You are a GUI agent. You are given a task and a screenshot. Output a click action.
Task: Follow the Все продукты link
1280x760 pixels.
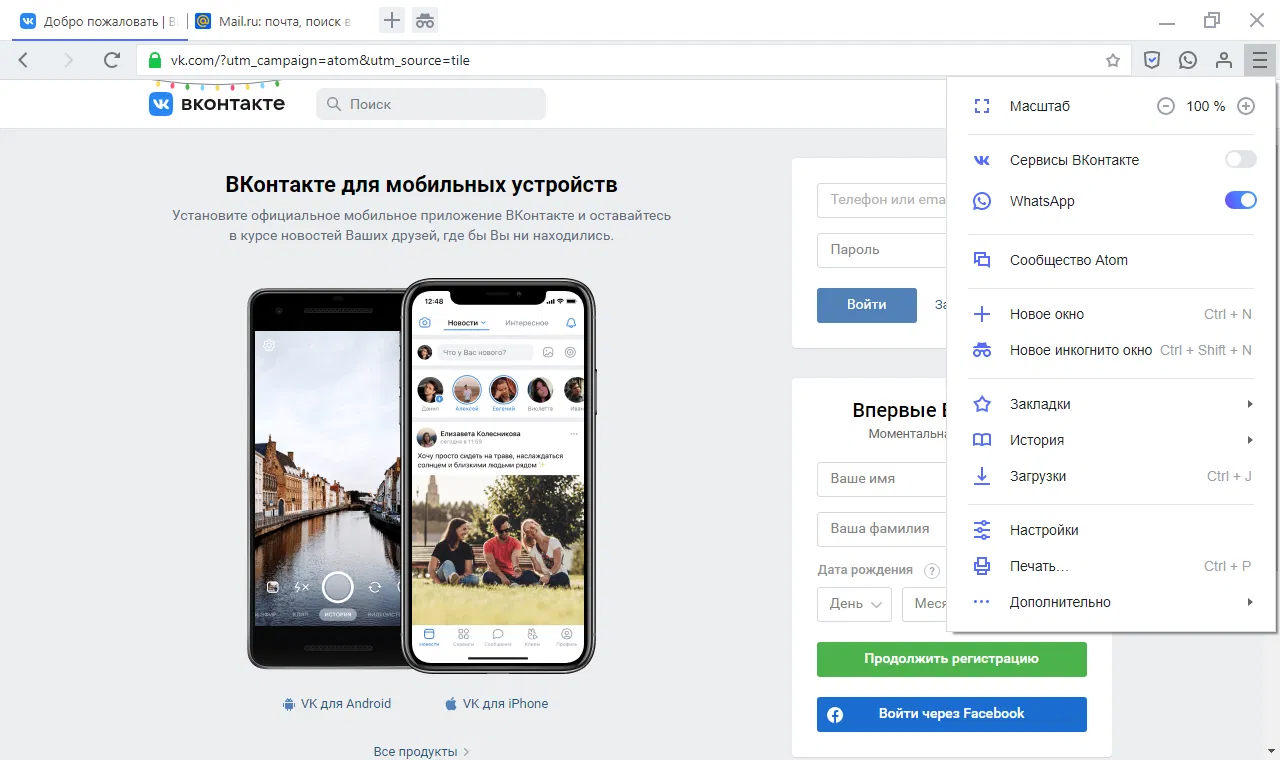click(421, 751)
